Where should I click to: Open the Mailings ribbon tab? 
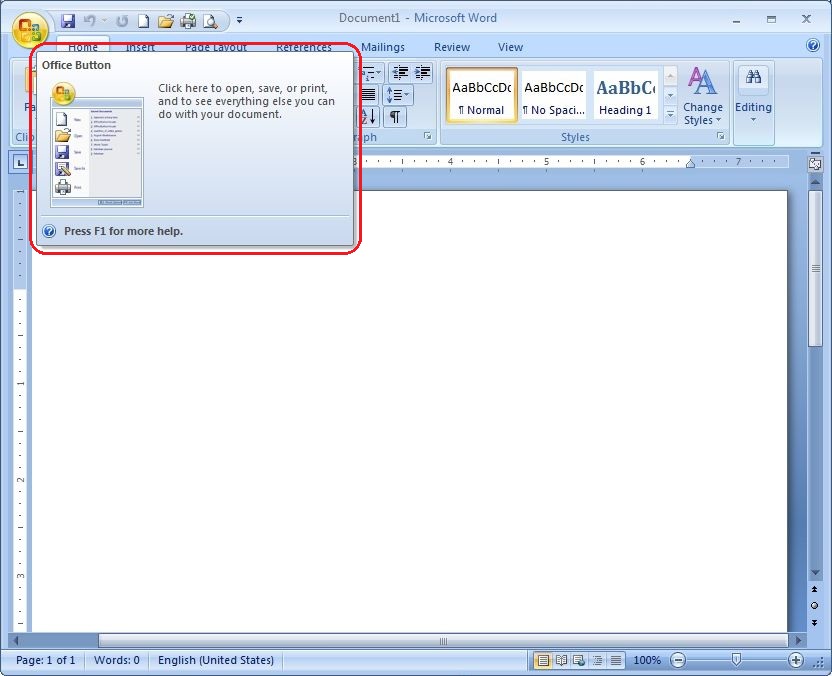pos(383,47)
